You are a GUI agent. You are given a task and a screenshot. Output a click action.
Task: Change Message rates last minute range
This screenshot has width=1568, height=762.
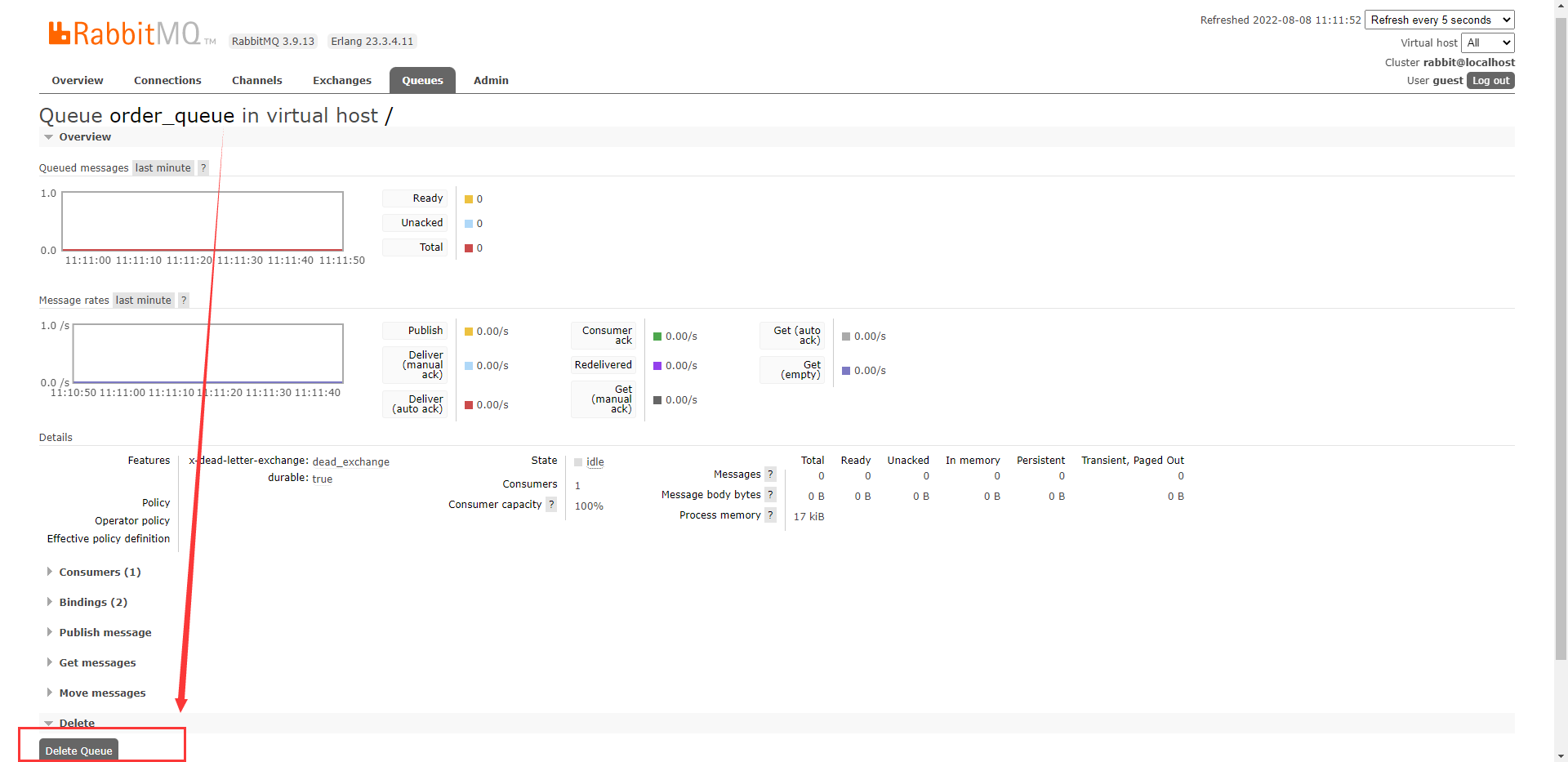[x=144, y=300]
